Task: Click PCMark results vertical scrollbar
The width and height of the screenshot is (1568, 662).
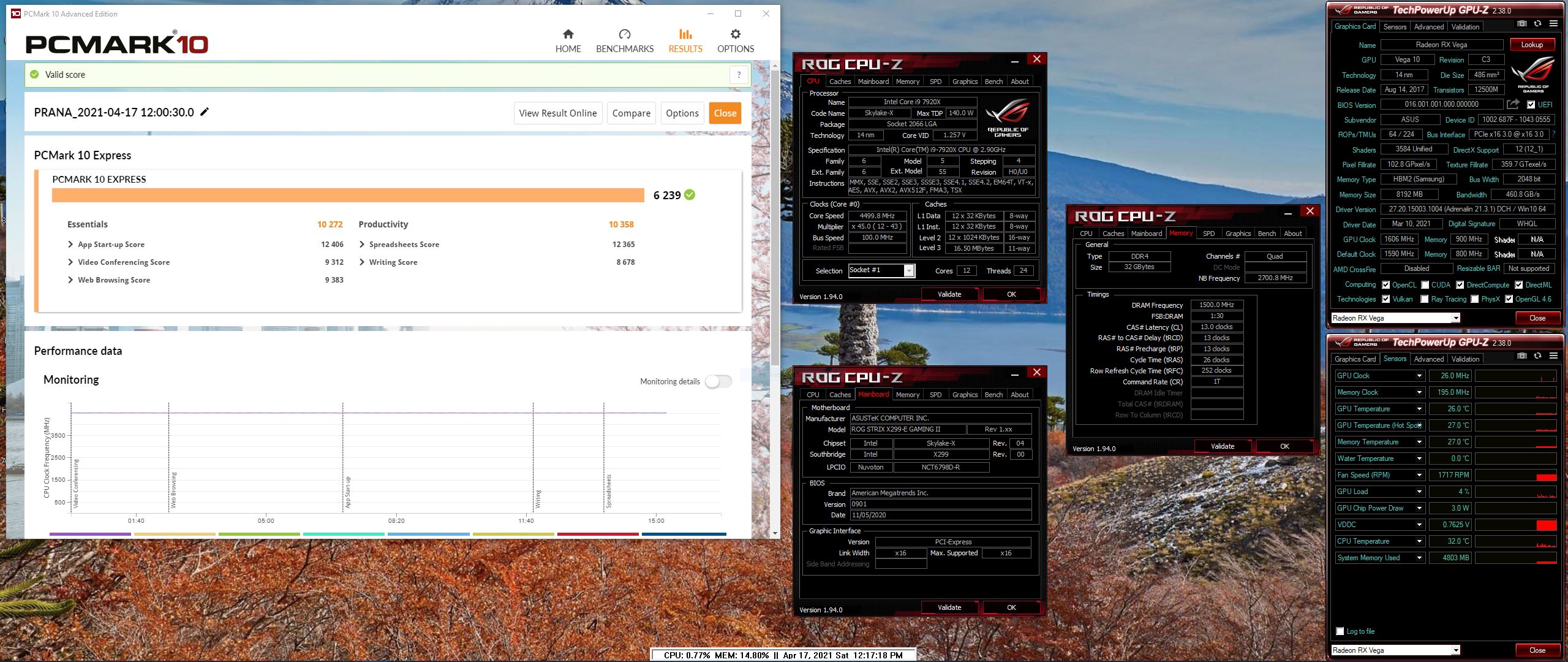Action: click(775, 218)
